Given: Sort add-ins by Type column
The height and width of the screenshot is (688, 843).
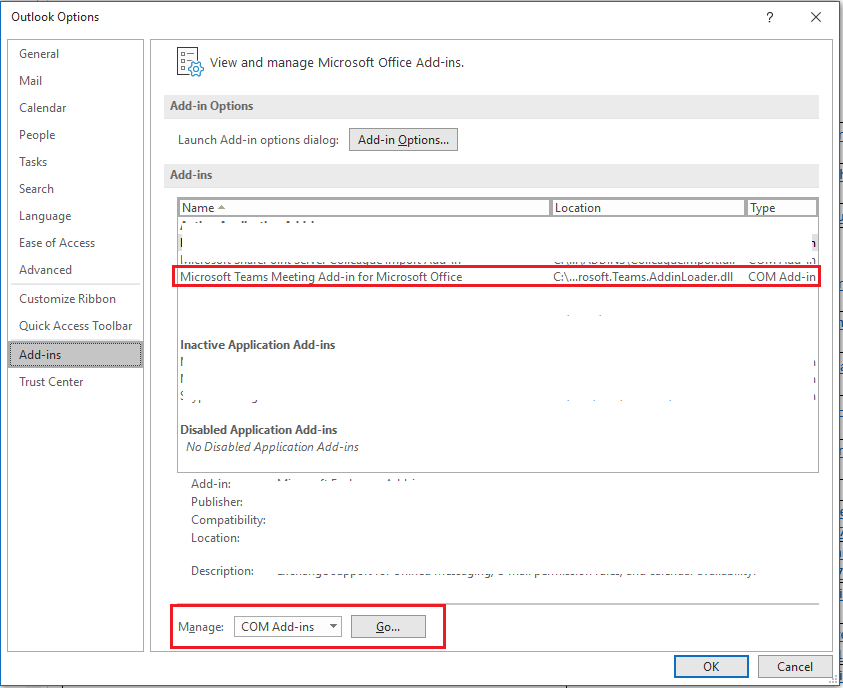Looking at the screenshot, I should pos(781,207).
